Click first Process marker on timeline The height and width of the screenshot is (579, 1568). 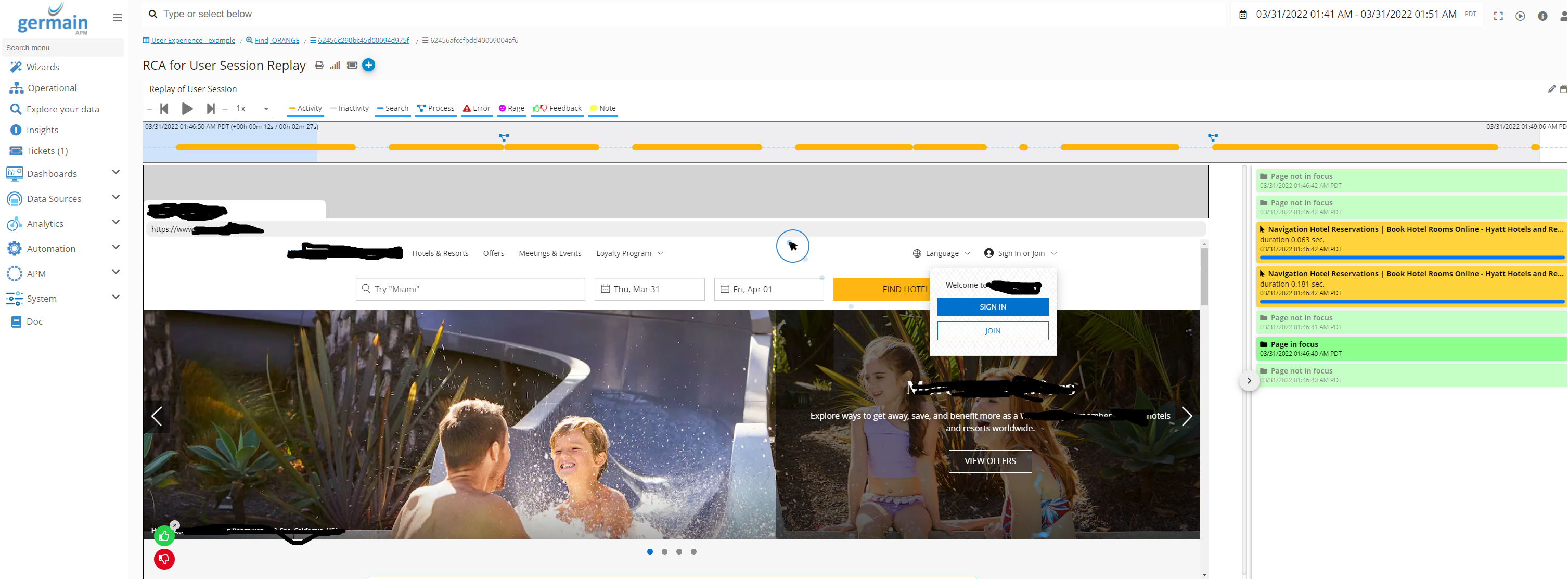pos(504,138)
